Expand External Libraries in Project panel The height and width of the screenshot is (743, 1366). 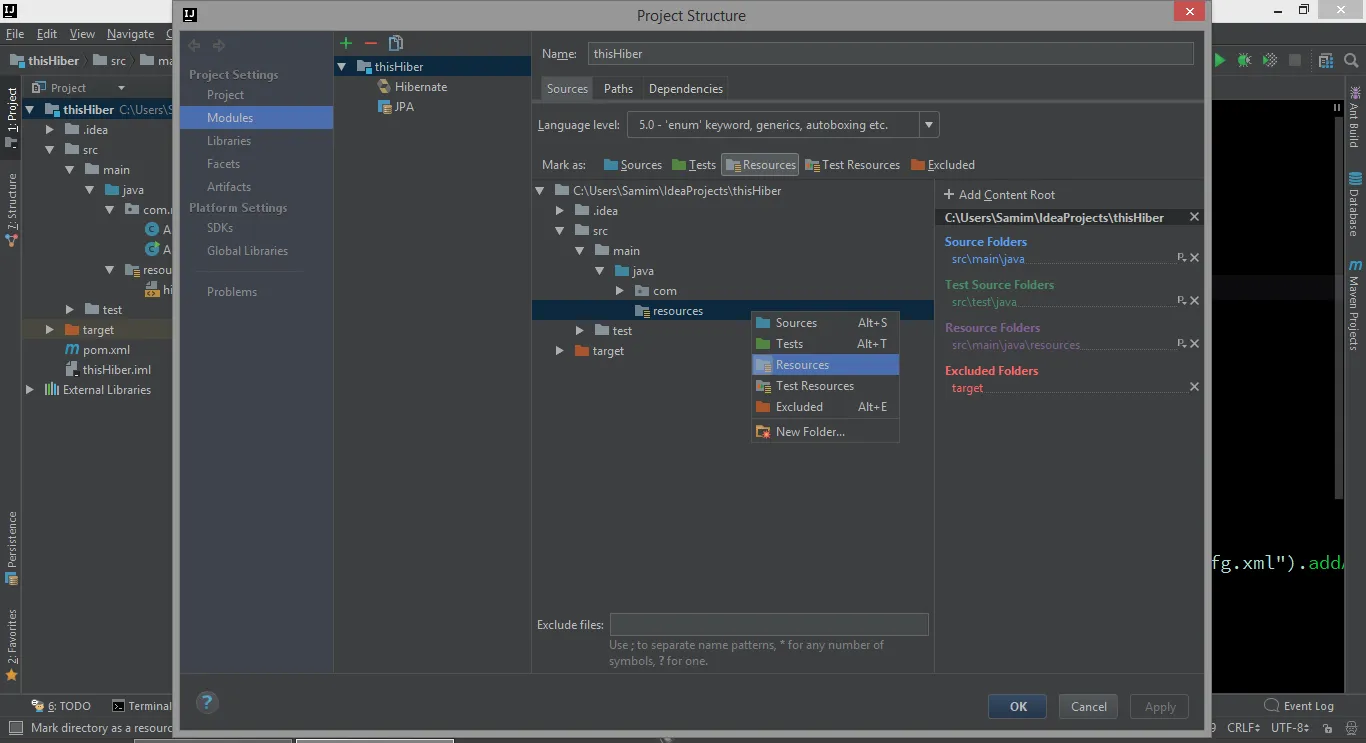[30, 390]
